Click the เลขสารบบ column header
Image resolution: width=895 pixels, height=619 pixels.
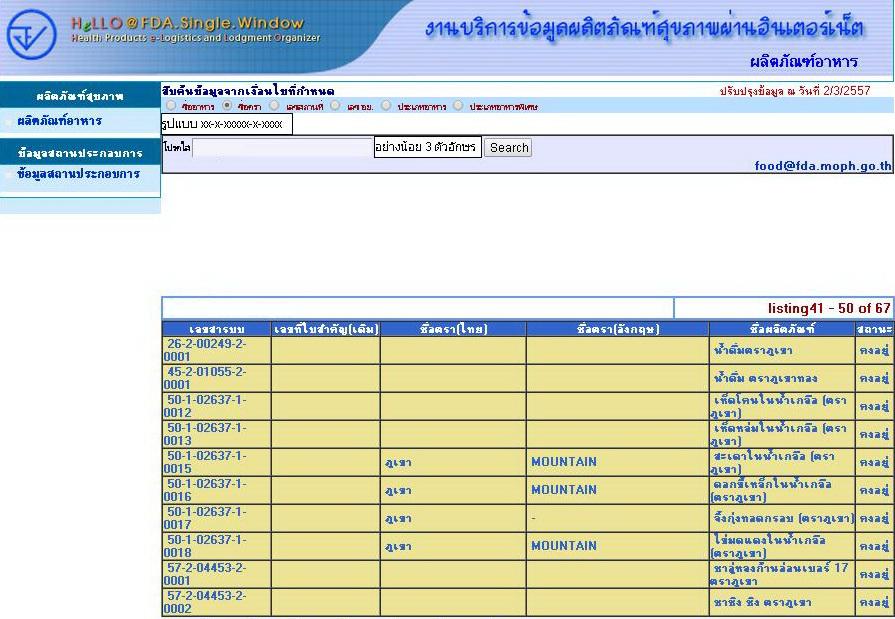(216, 329)
